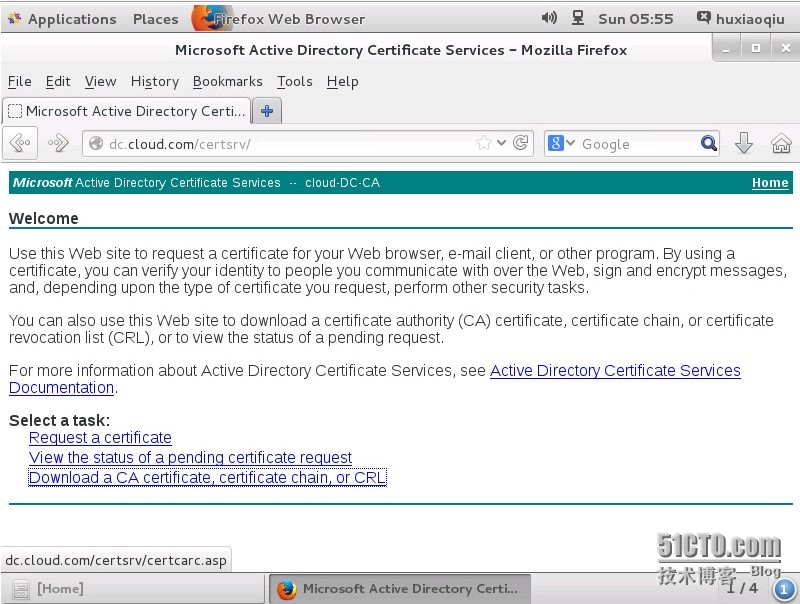800x604 pixels.
Task: Click the cloud-DC-CA text in banner
Action: [342, 183]
